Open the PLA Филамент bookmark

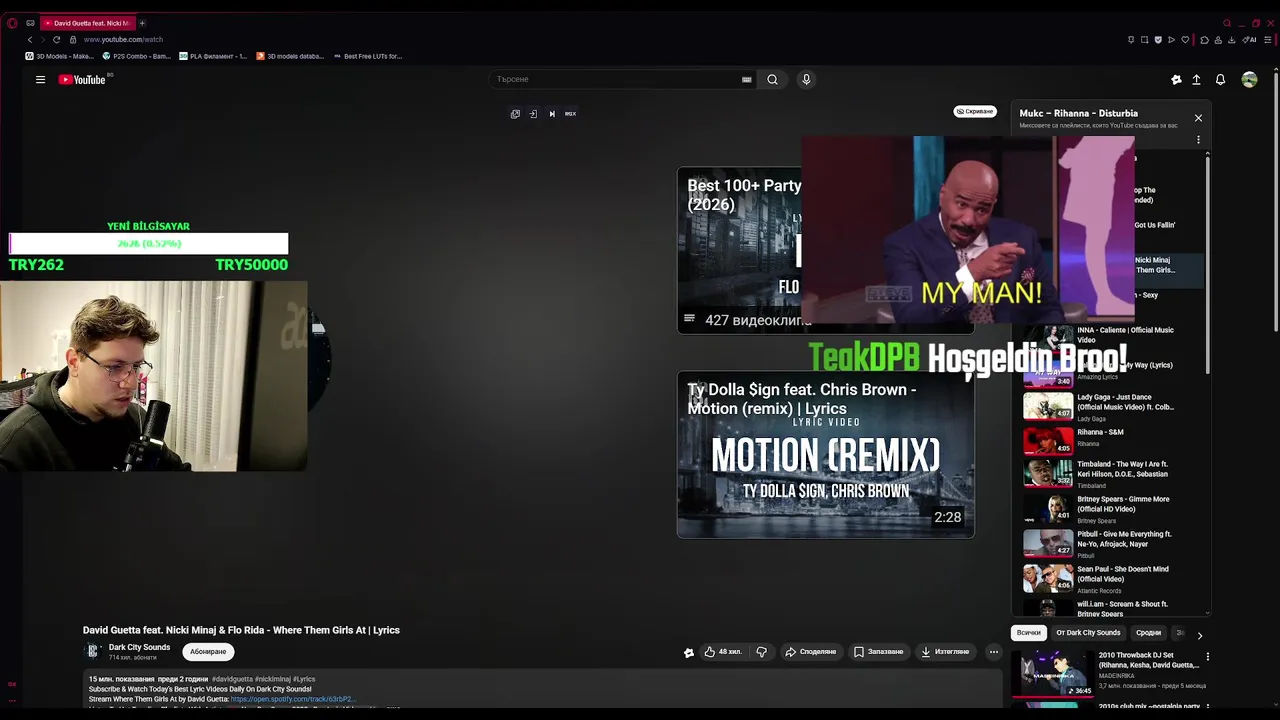(213, 56)
